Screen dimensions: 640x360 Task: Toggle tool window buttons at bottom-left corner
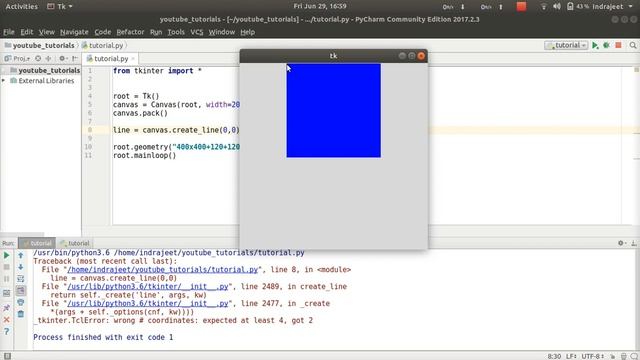7,356
